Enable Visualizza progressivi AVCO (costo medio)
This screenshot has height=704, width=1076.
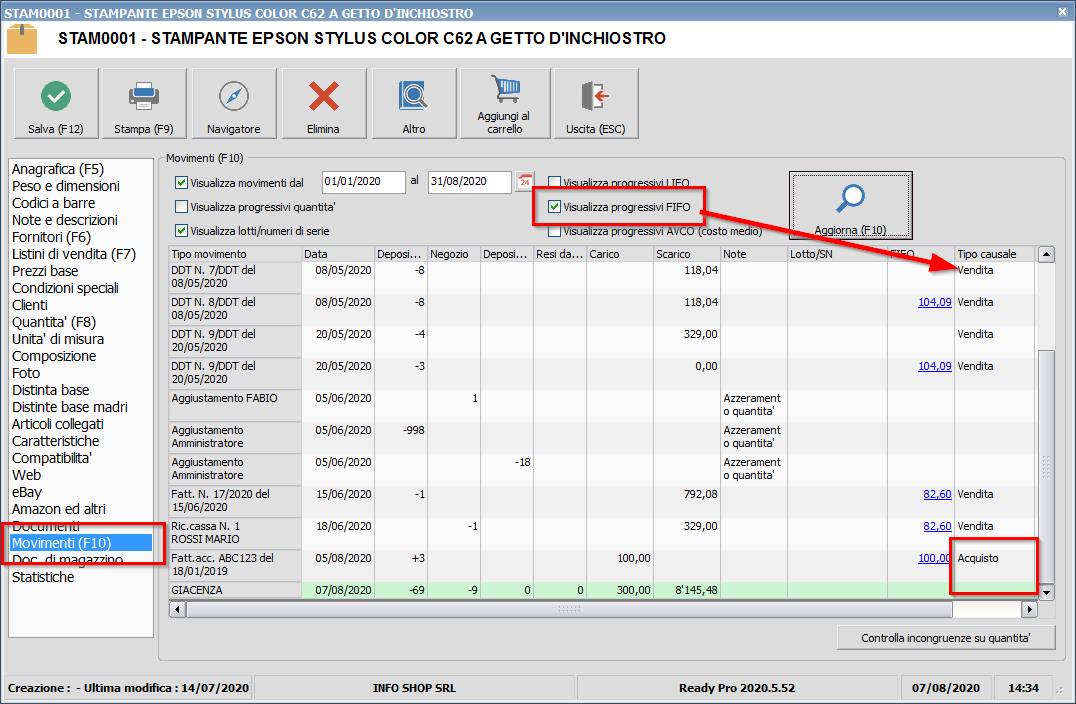(554, 231)
